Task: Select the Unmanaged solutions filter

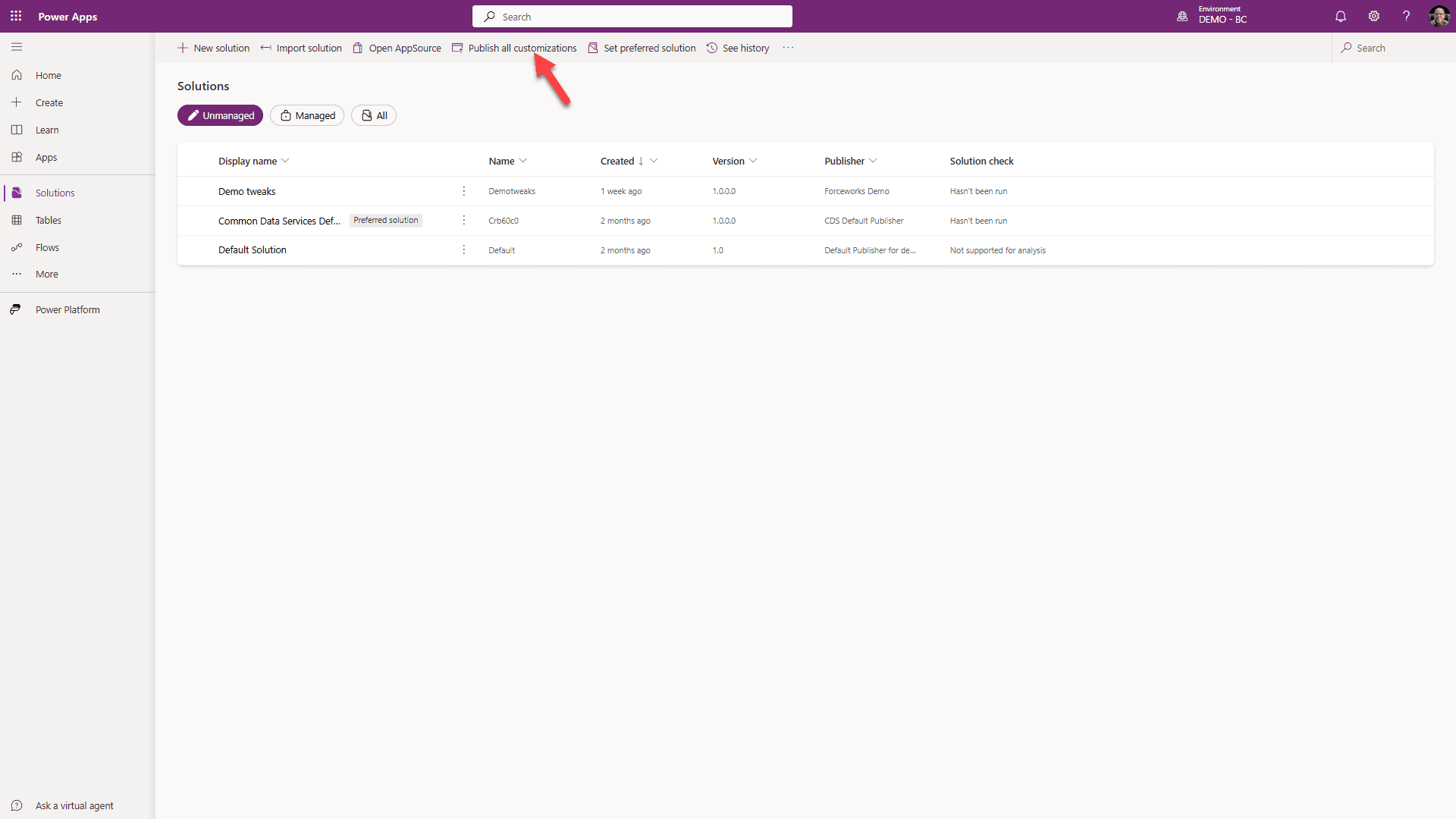Action: click(220, 115)
